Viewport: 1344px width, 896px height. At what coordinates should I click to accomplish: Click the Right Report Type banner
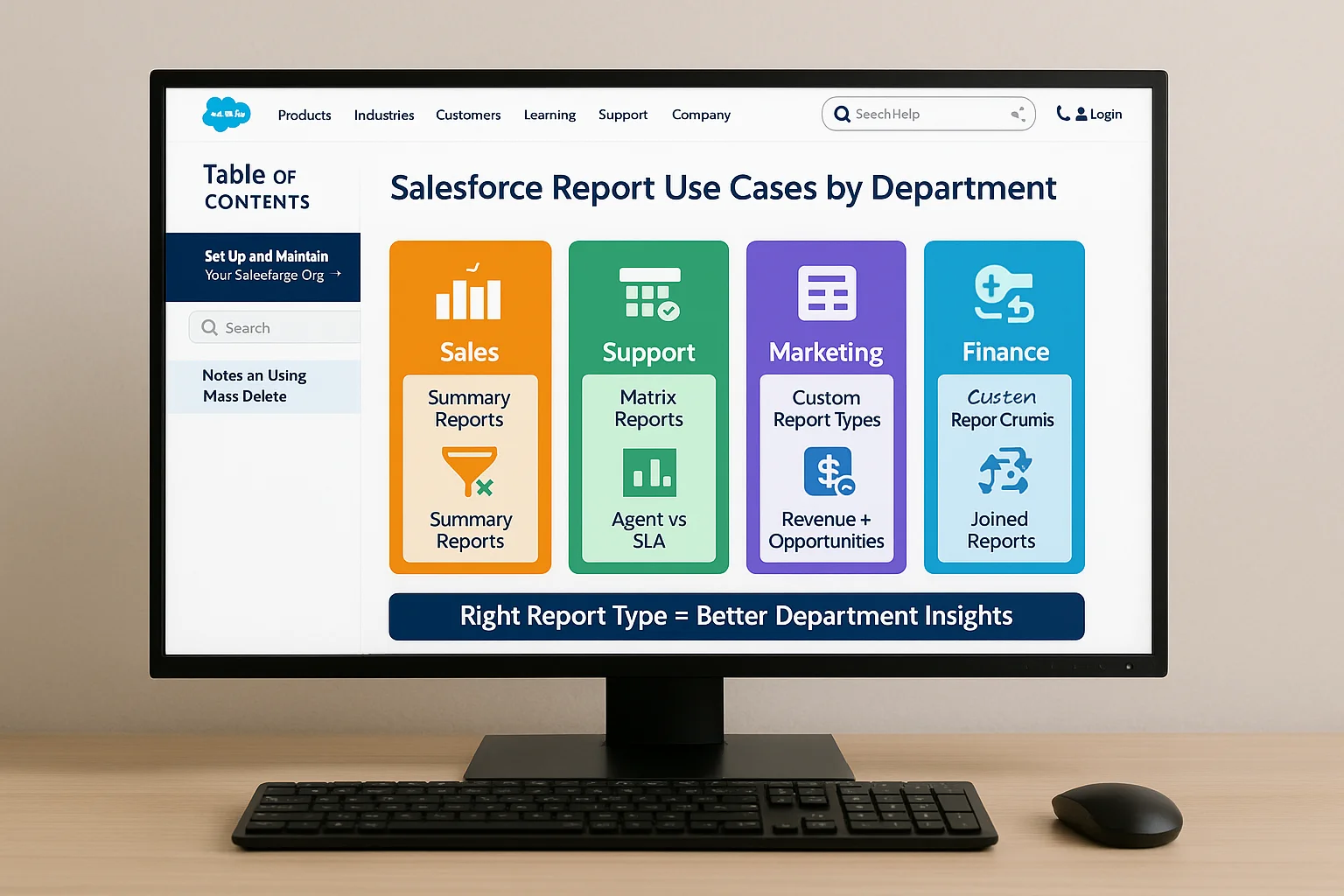click(x=736, y=616)
